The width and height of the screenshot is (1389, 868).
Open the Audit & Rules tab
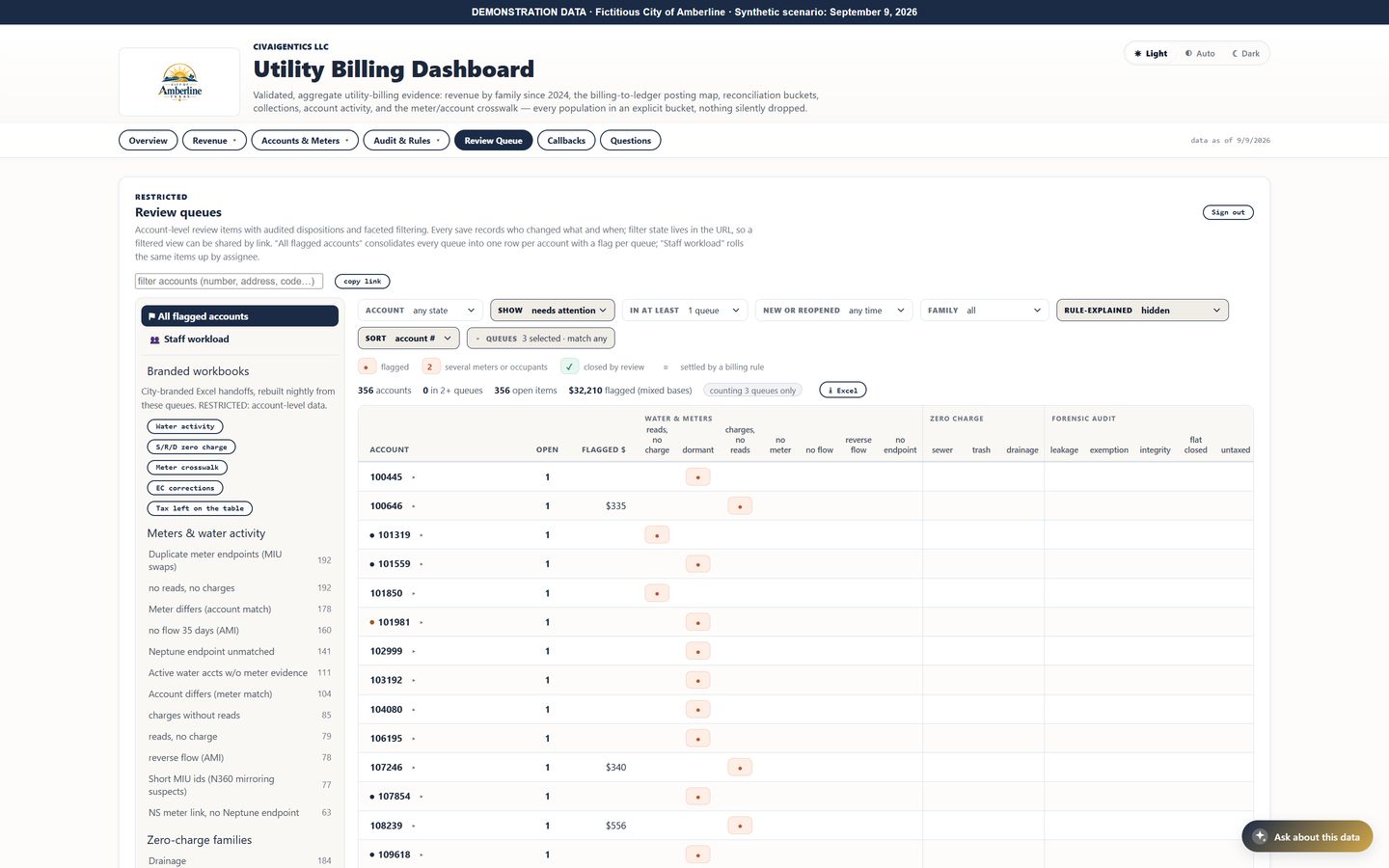[406, 141]
